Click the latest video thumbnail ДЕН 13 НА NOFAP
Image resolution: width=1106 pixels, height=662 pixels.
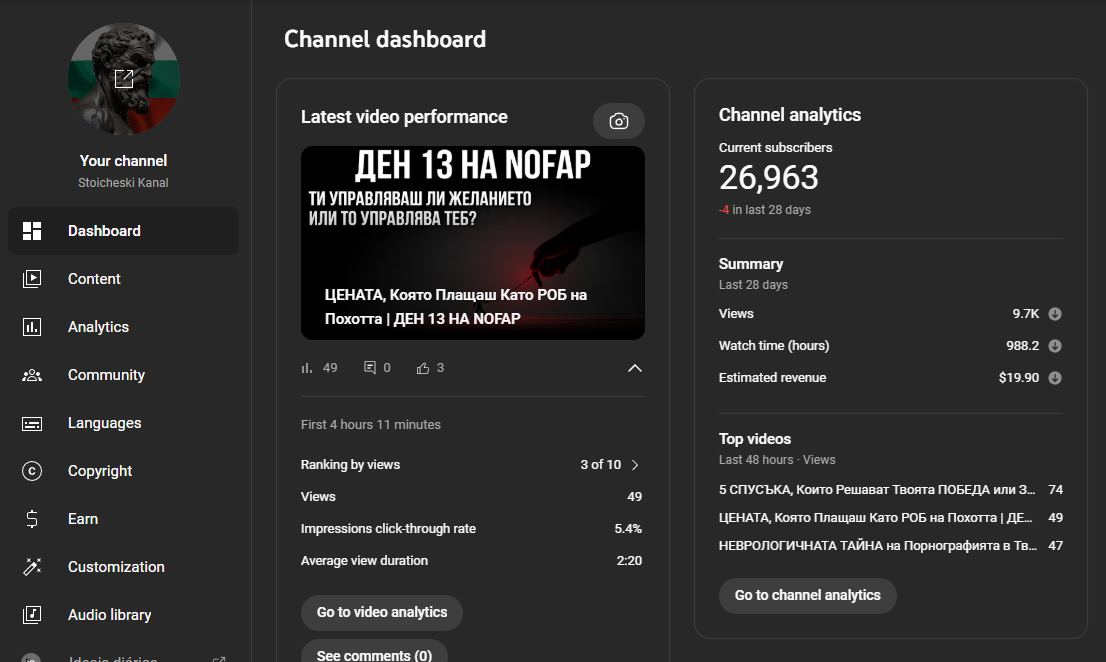point(473,243)
